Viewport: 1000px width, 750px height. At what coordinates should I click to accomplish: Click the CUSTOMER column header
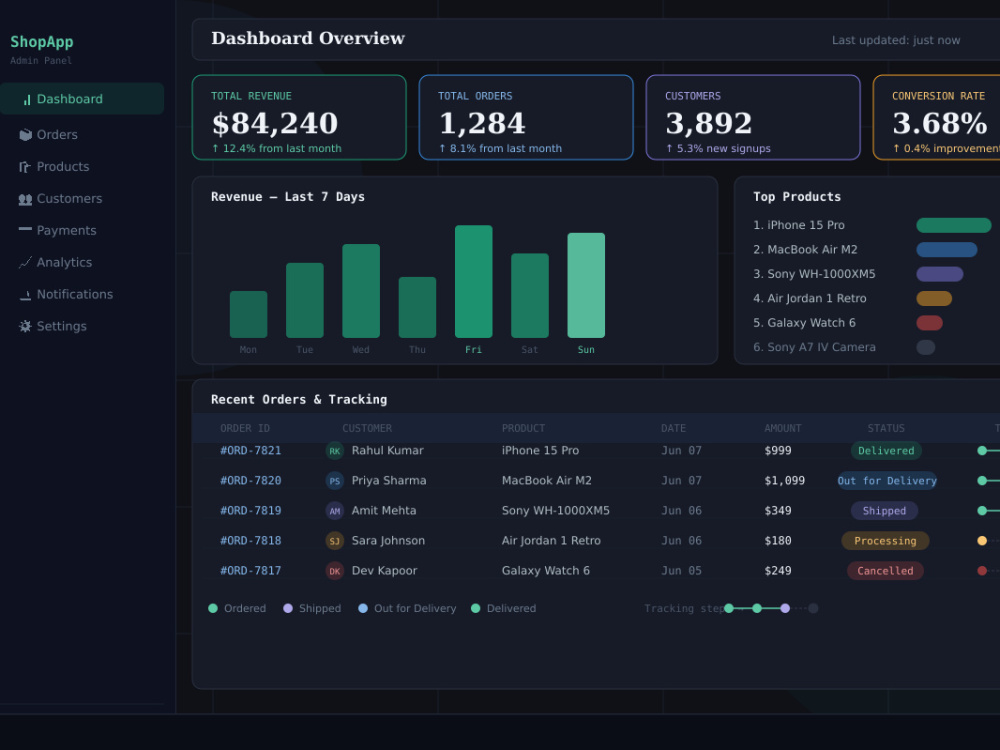[367, 429]
